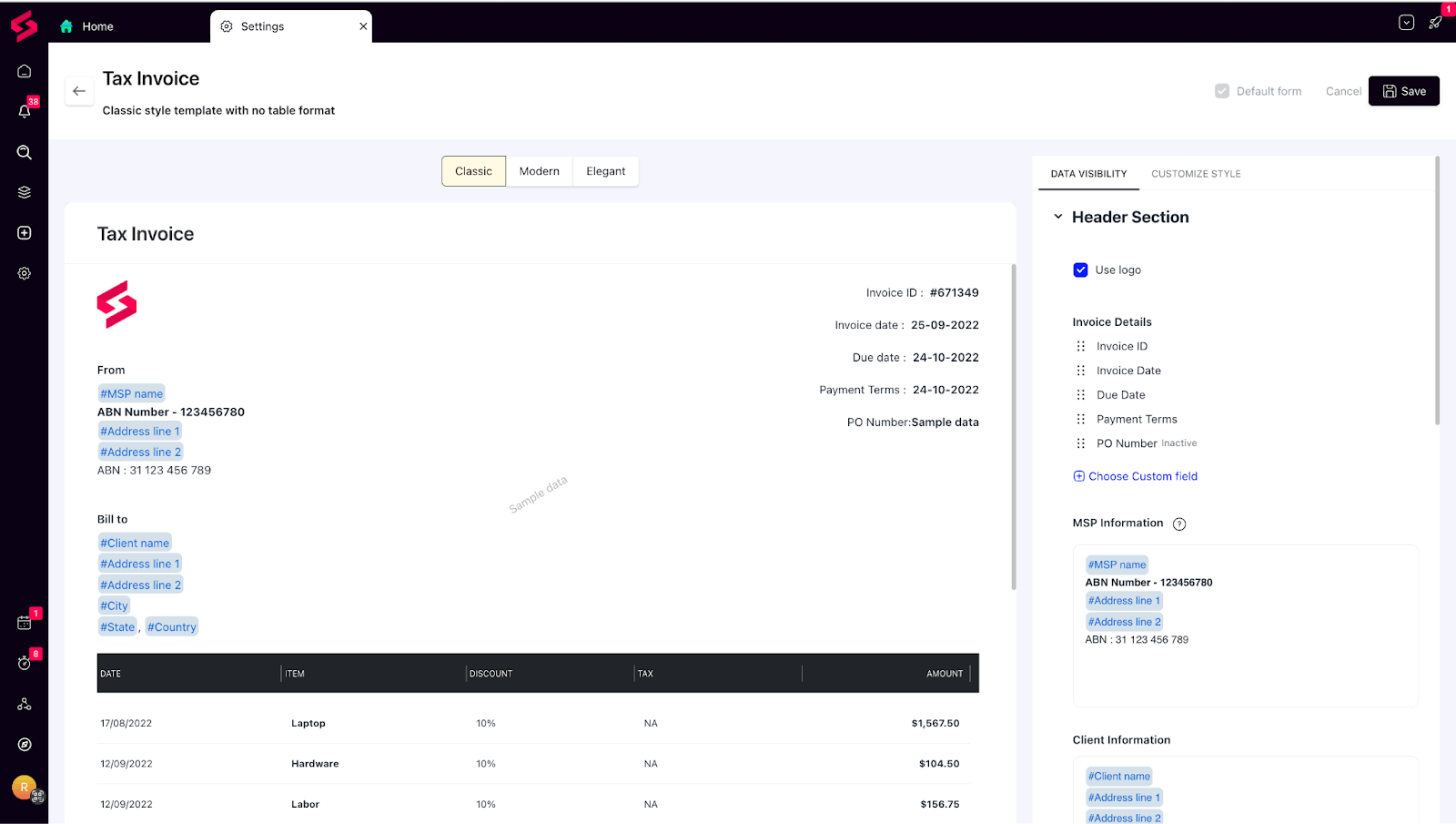Open the stopwatch icon with 8 badge
Viewport: 1456px width, 824px height.
(25, 663)
